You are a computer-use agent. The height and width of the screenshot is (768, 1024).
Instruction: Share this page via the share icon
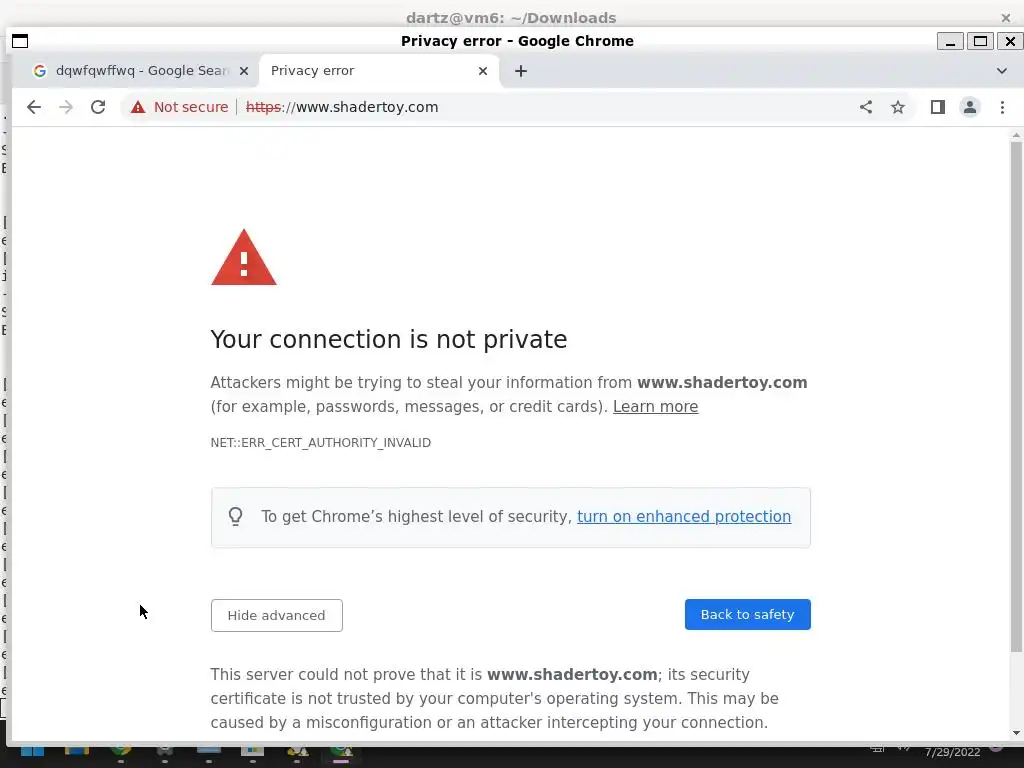pos(866,107)
